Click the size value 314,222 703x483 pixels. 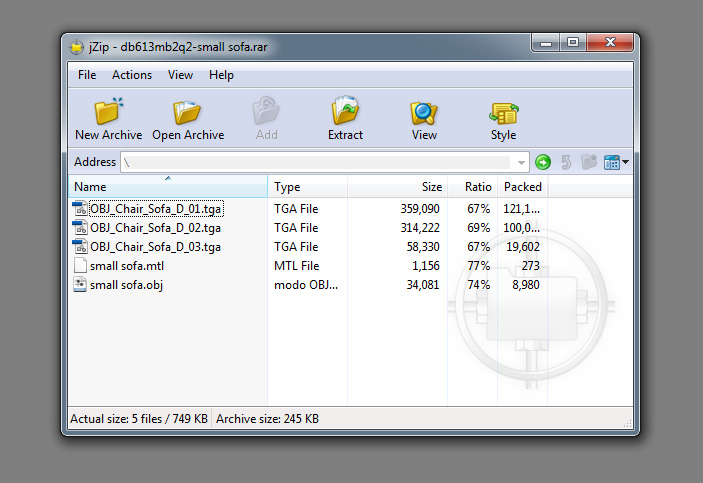(x=420, y=228)
